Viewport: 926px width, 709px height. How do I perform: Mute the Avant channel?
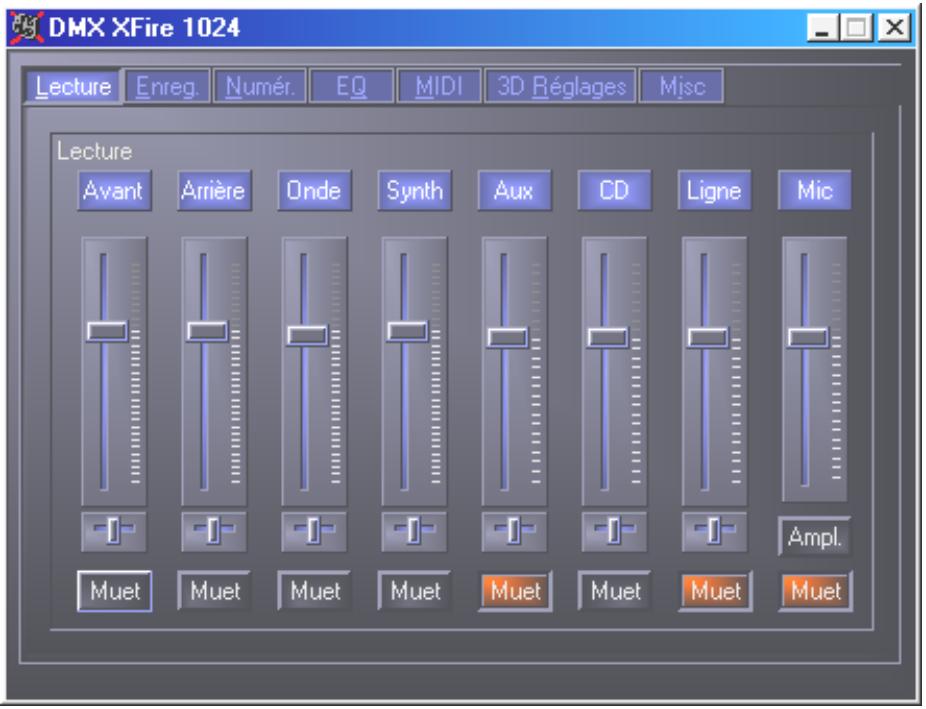click(x=115, y=591)
